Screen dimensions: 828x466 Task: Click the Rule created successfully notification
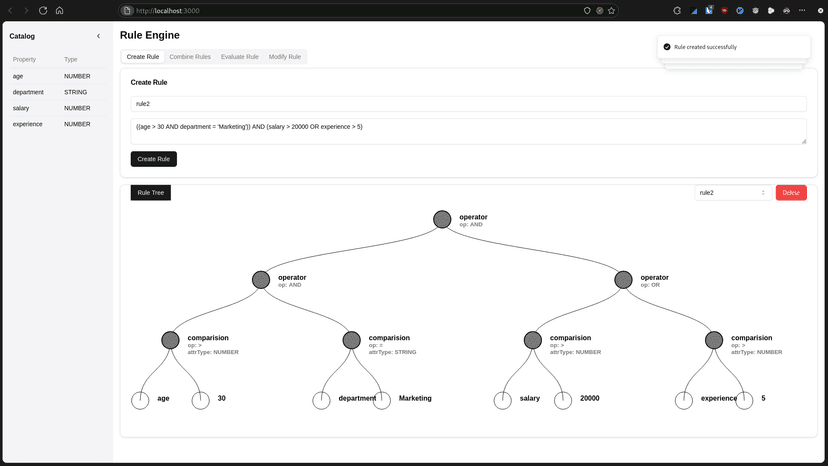[x=734, y=47]
